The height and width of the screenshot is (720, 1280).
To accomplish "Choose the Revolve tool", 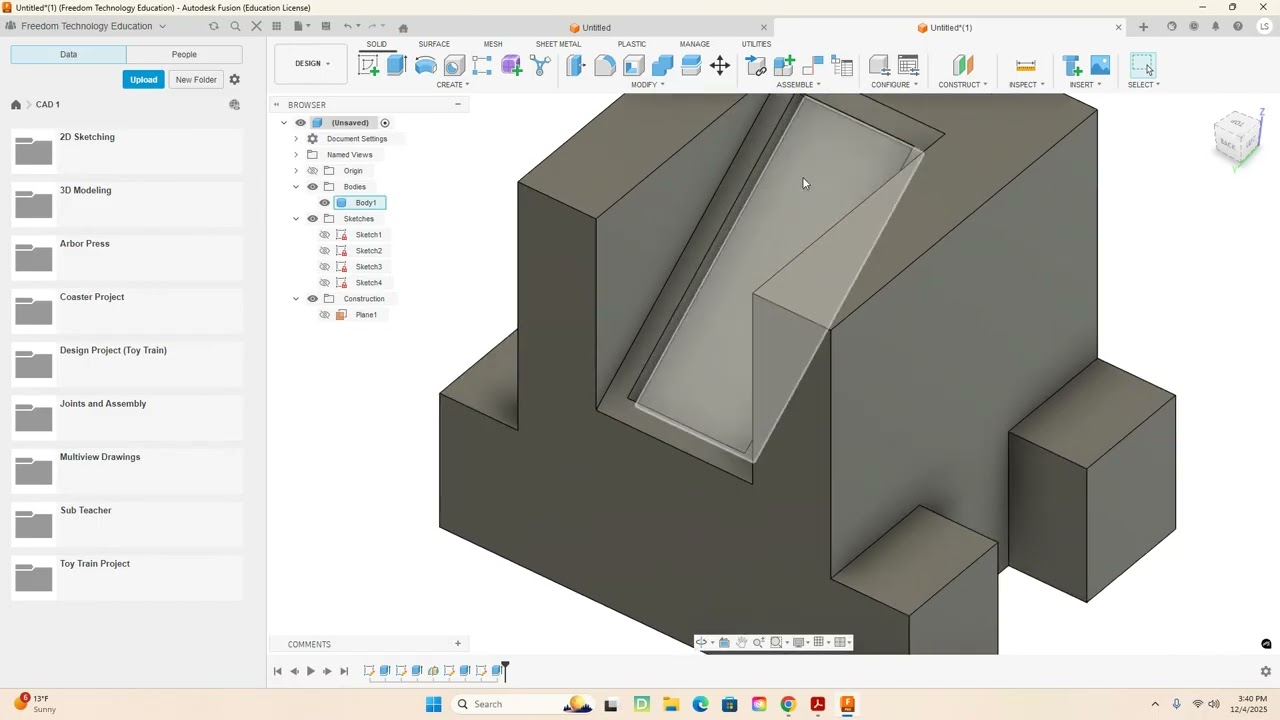I will pos(425,66).
